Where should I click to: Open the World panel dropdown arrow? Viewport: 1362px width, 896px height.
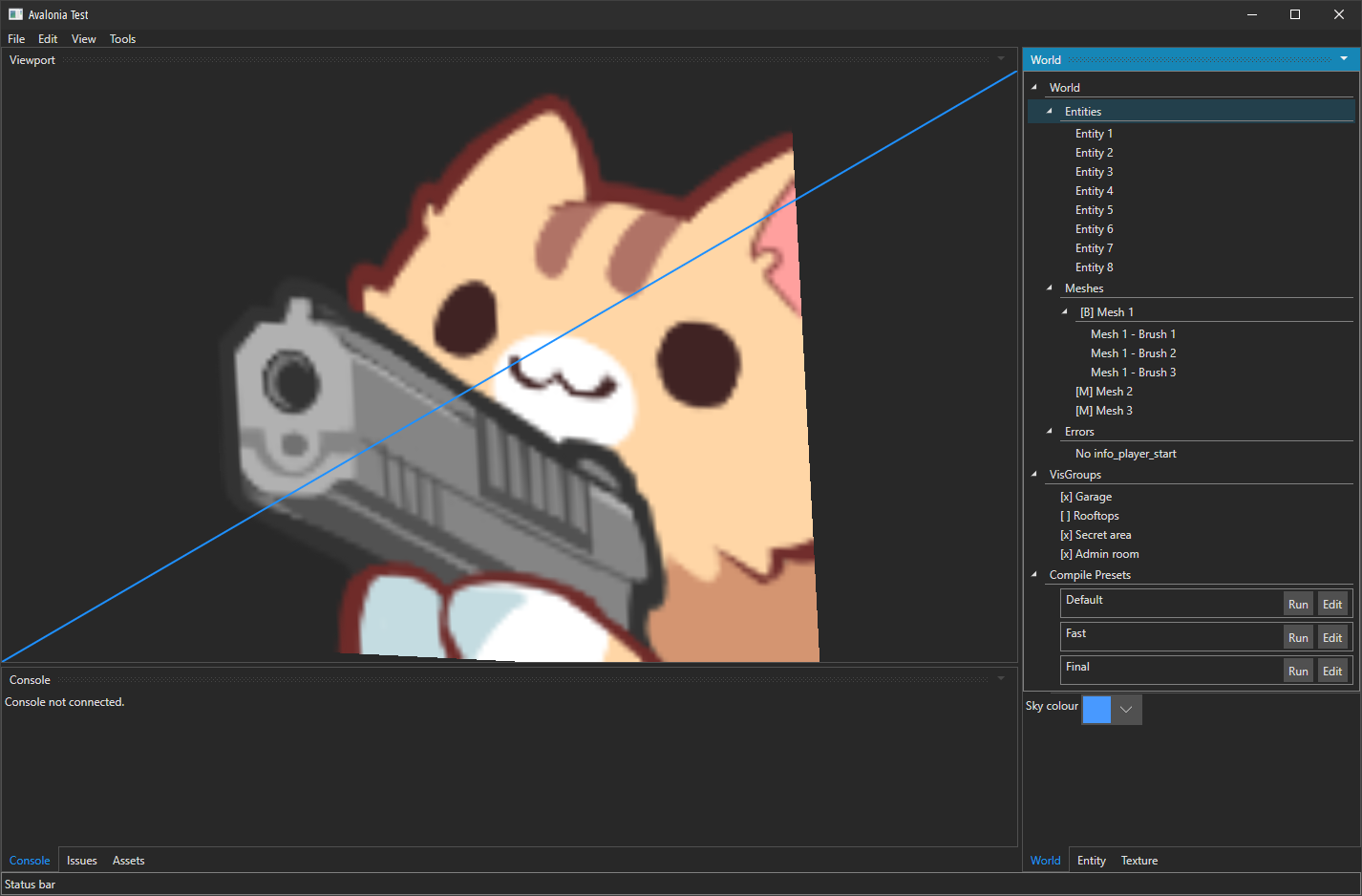point(1344,59)
